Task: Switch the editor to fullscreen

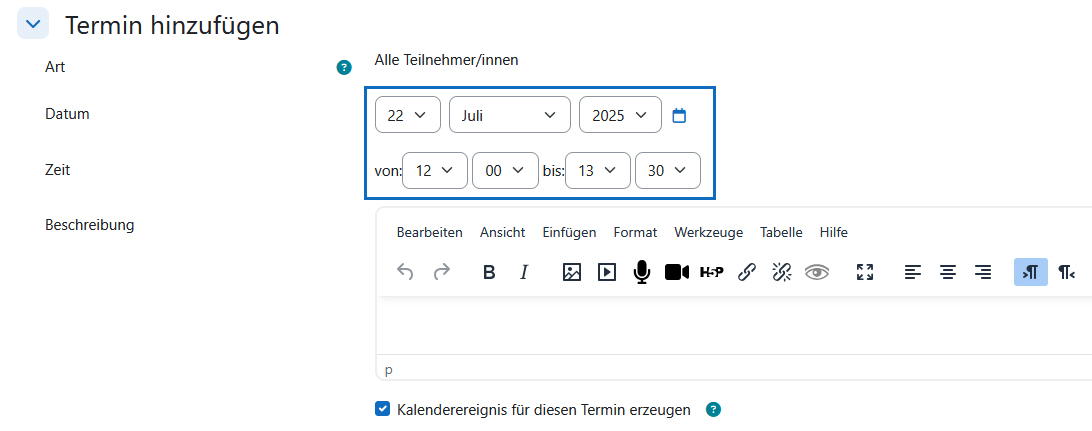Action: pyautogui.click(x=865, y=272)
